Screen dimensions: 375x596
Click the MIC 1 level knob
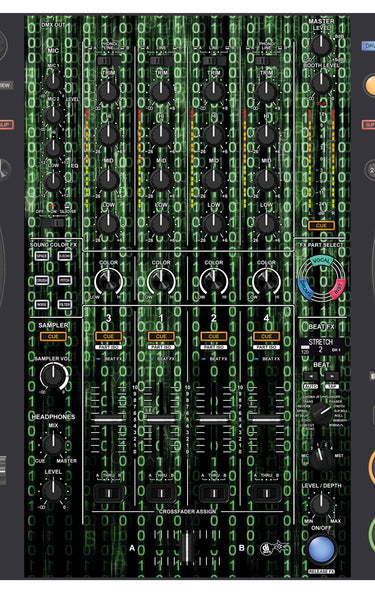(x=53, y=81)
